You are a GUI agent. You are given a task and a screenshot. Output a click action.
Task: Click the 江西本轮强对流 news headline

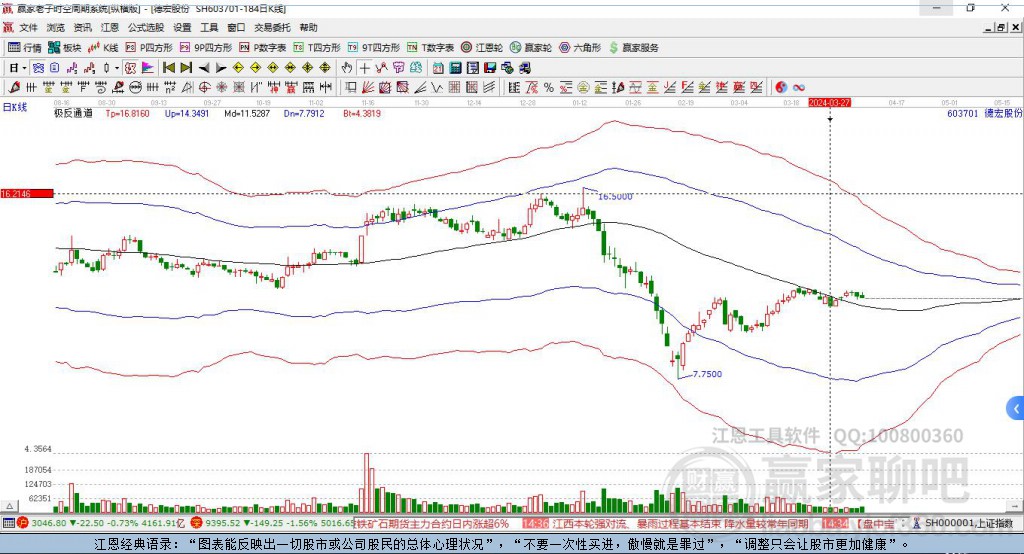(679, 524)
